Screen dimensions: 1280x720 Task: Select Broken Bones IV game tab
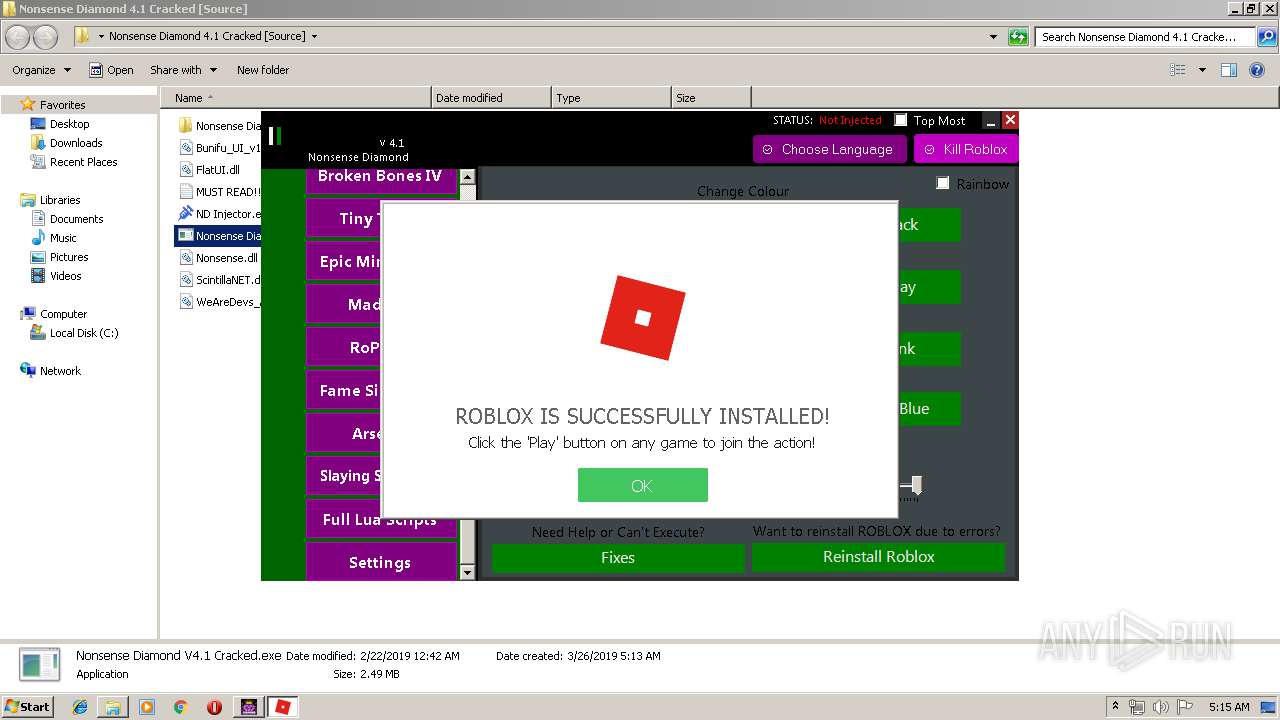click(x=380, y=178)
